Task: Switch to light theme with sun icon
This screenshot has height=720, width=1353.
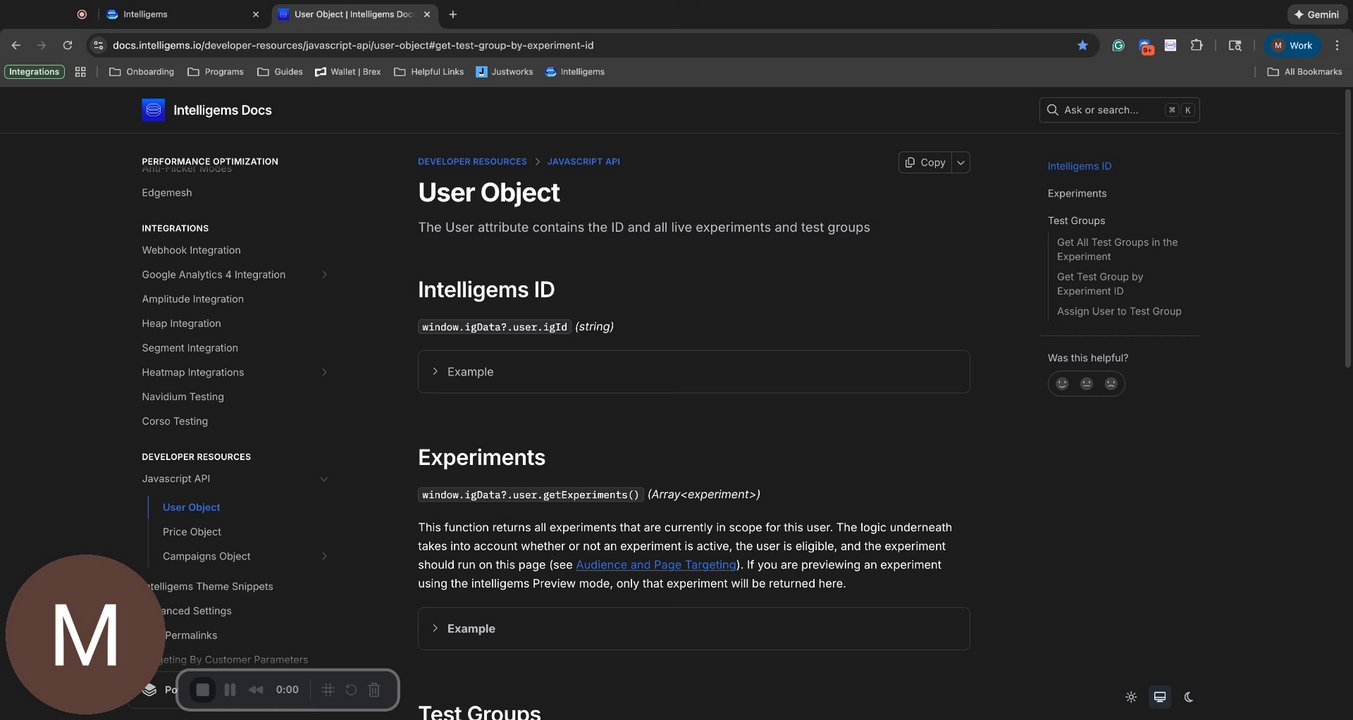Action: [x=1131, y=697]
